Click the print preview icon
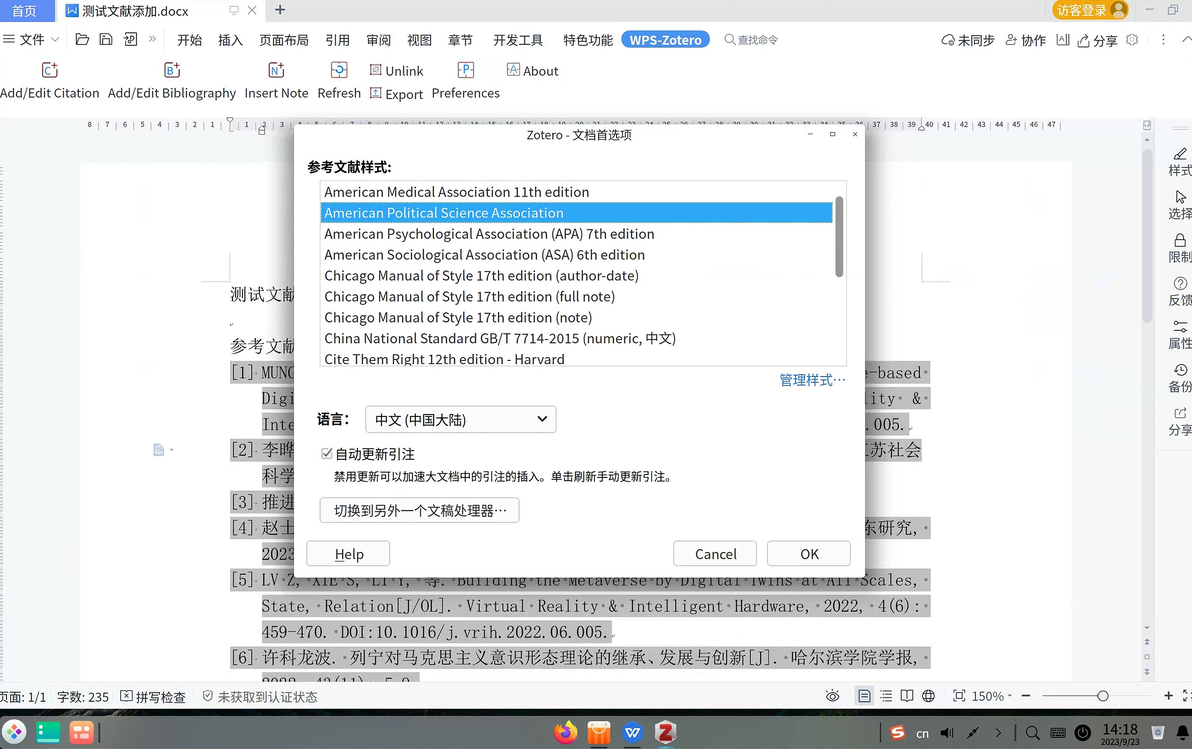The width and height of the screenshot is (1192, 749). (x=131, y=40)
